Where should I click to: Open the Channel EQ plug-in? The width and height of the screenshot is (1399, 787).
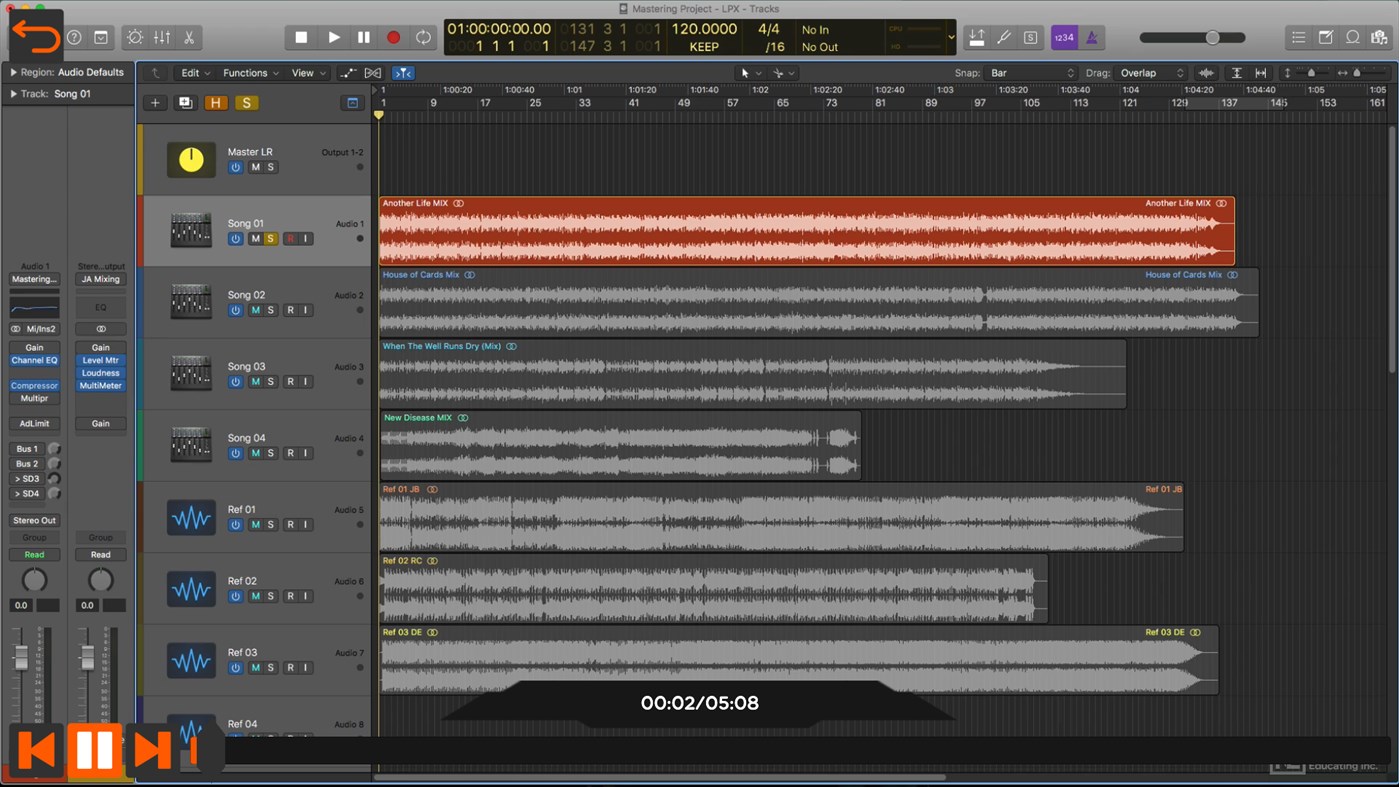coord(34,360)
